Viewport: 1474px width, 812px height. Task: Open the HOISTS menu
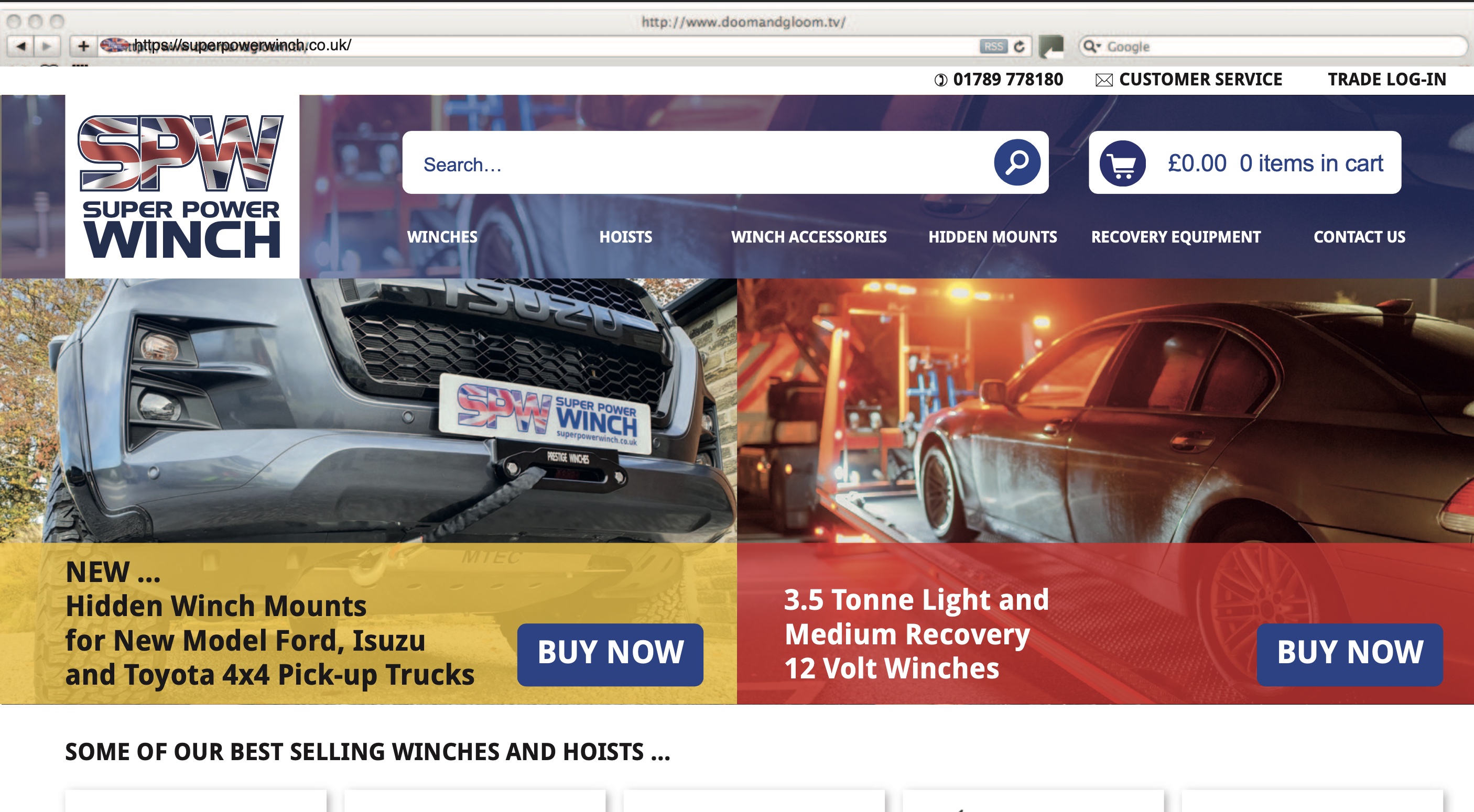click(625, 237)
